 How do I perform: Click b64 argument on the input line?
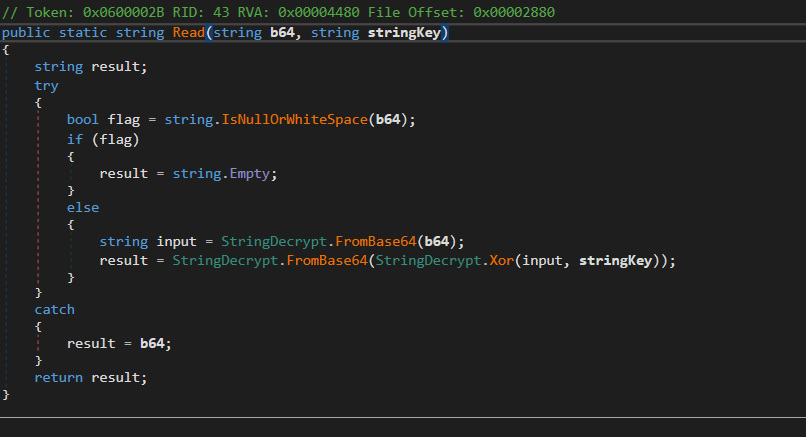(437, 242)
